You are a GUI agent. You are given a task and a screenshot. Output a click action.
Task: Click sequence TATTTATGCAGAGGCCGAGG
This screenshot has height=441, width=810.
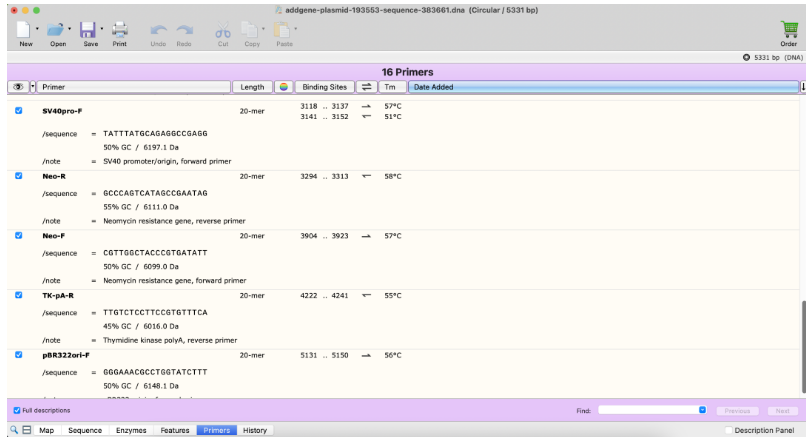click(155, 133)
